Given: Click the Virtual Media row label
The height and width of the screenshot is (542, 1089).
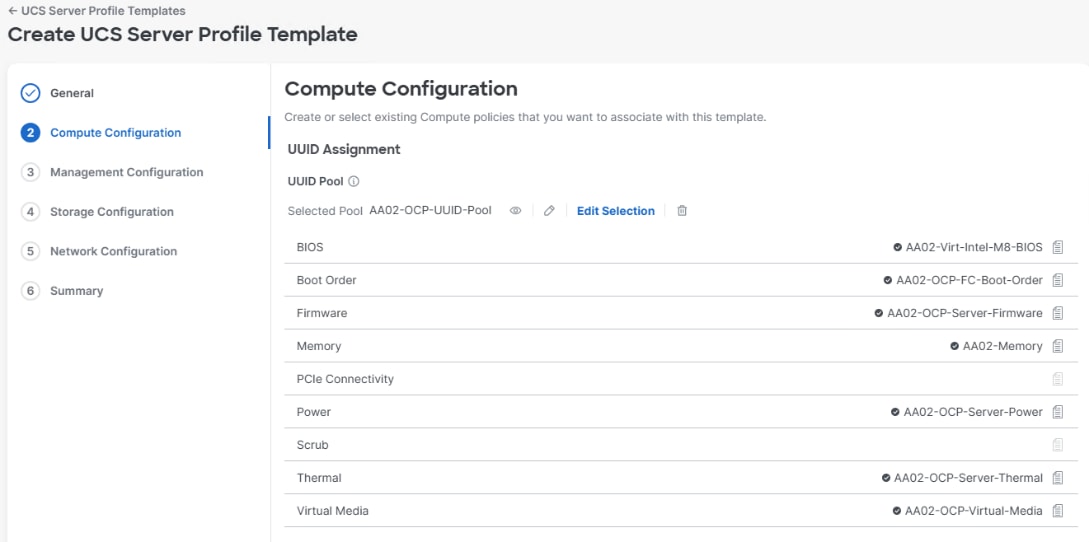Looking at the screenshot, I should (333, 511).
